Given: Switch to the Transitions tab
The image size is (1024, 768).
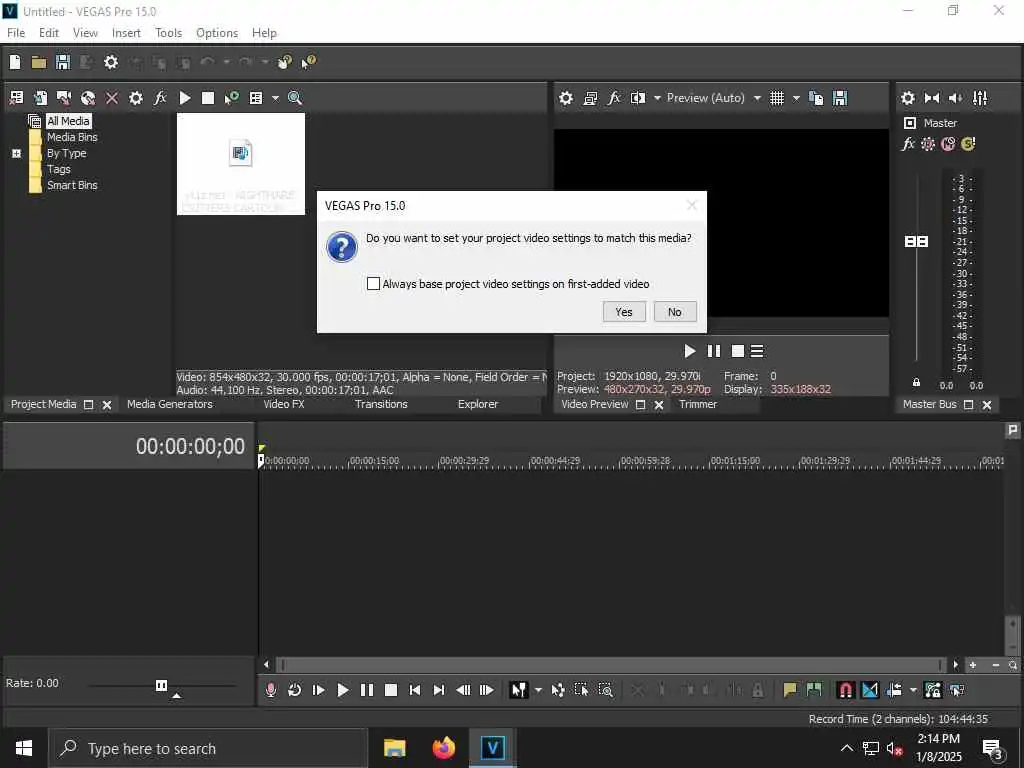Looking at the screenshot, I should pyautogui.click(x=381, y=404).
